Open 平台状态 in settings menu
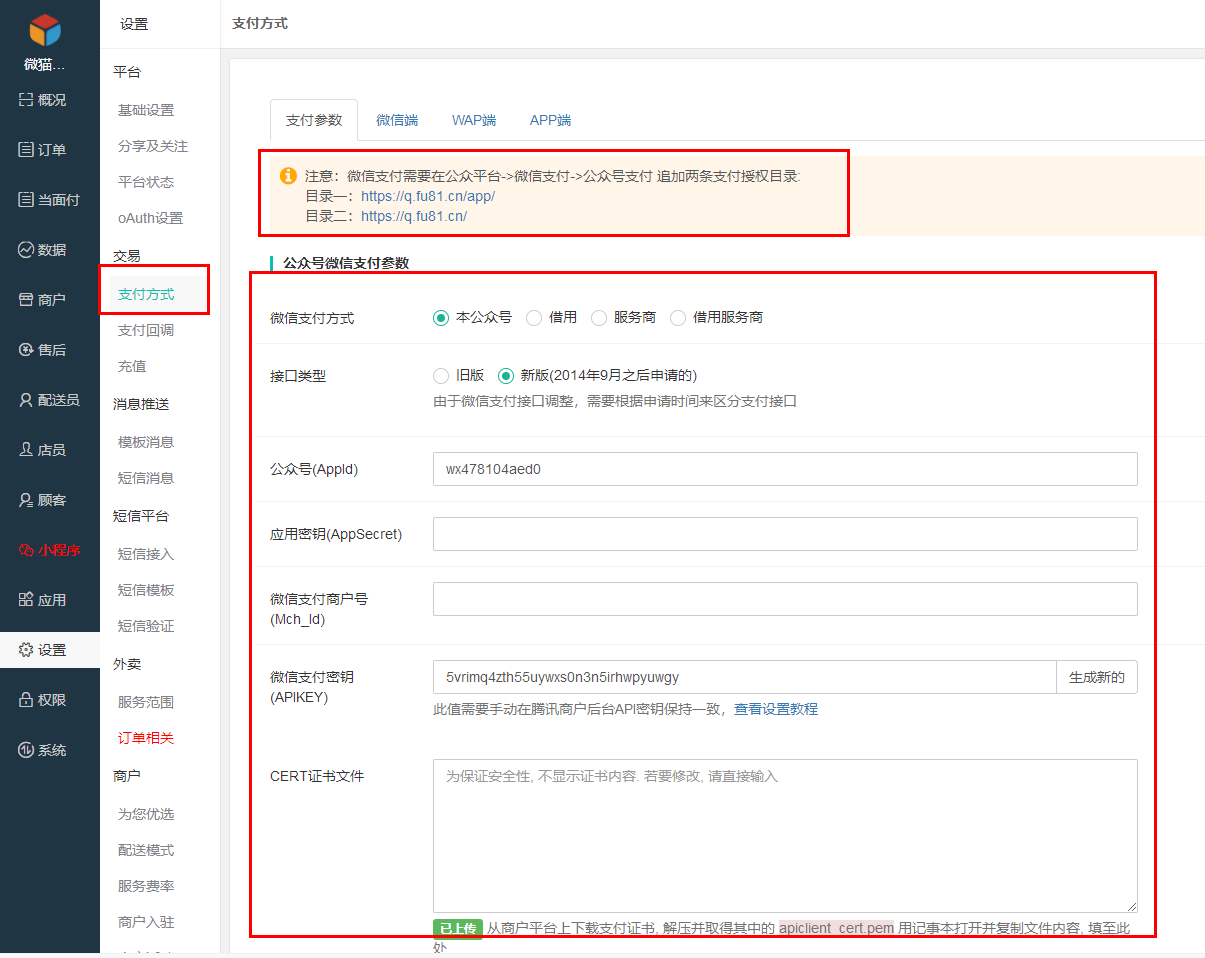Viewport: 1205px width, 958px height. click(x=146, y=182)
